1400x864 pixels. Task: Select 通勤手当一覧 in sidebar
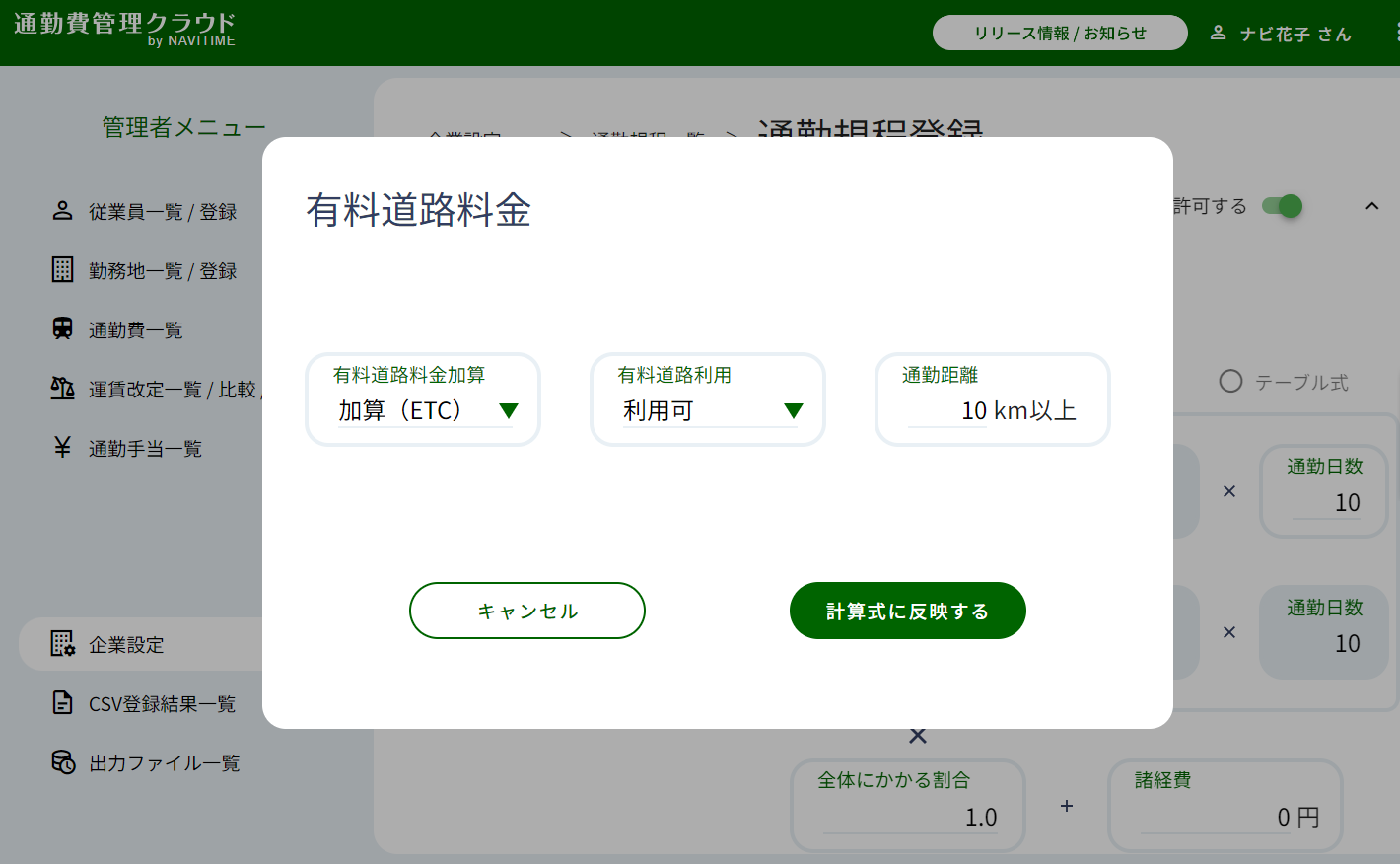tap(145, 449)
